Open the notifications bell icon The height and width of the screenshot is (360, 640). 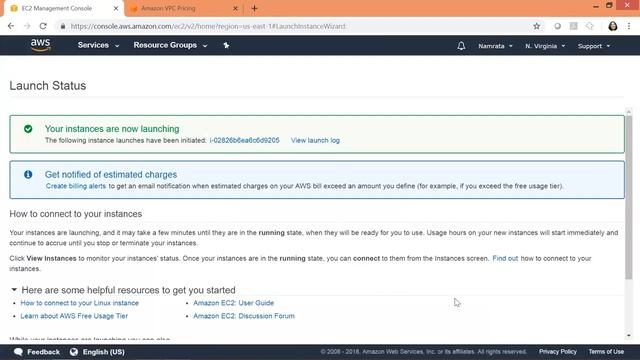[x=461, y=46]
